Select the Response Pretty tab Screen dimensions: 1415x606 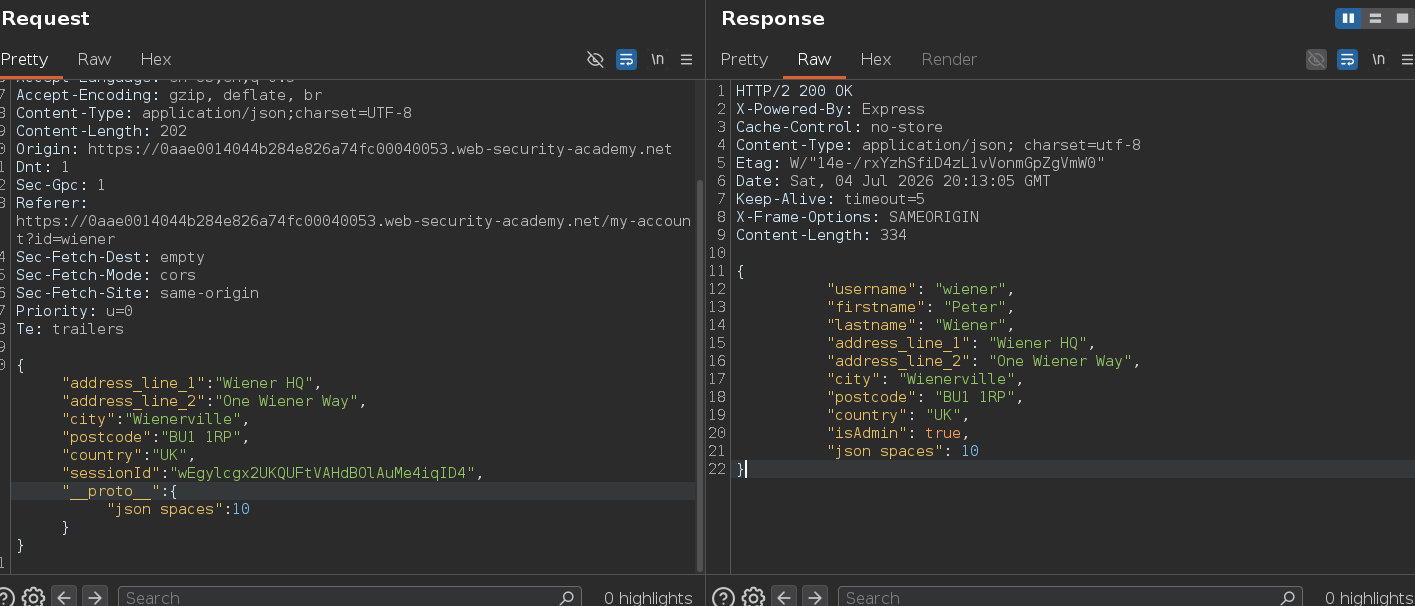pos(744,59)
